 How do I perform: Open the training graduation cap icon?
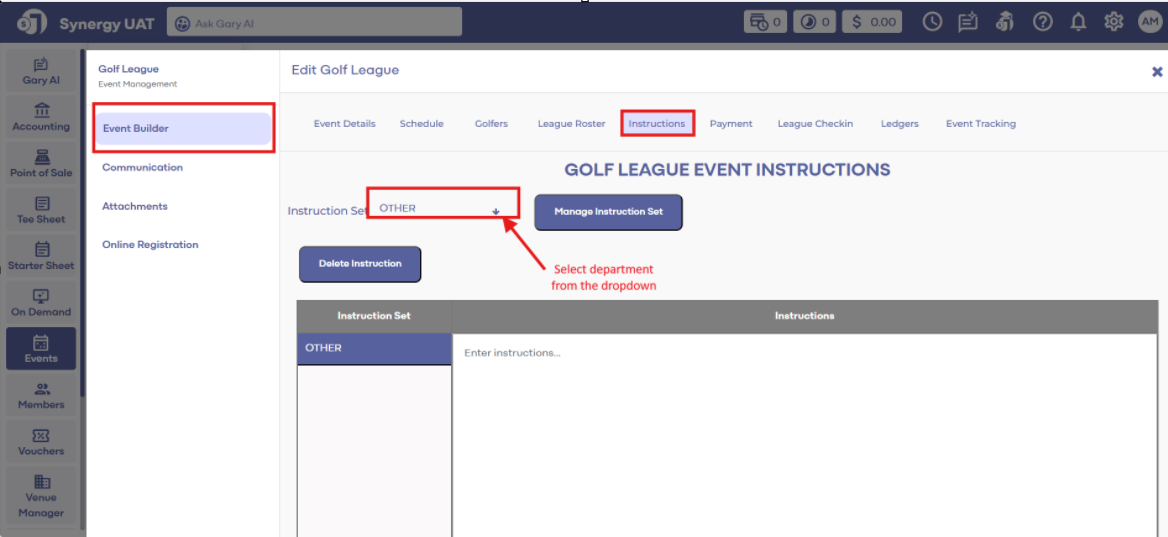pyautogui.click(x=1005, y=22)
